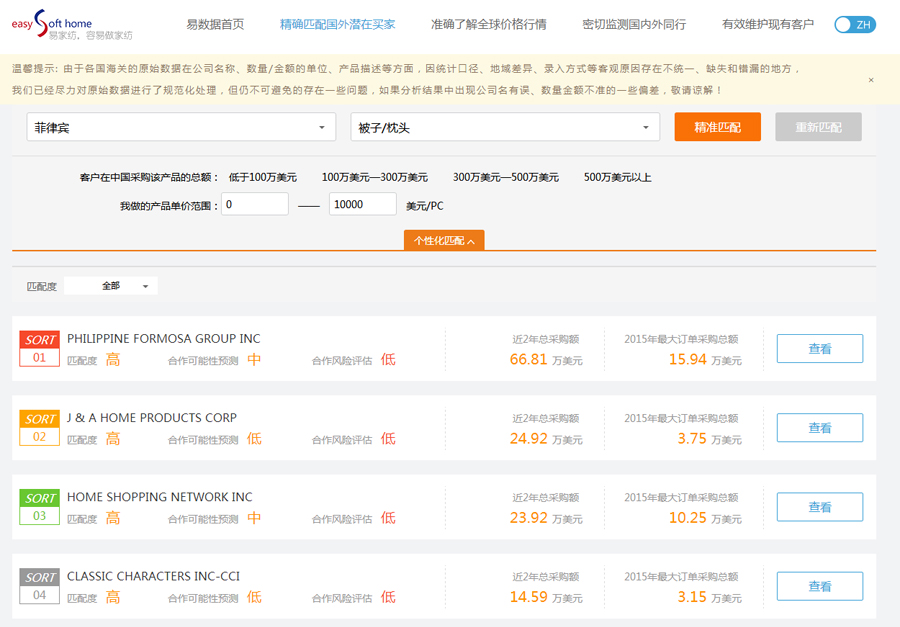The image size is (900, 627).
Task: Open the 易数据首页 menu item
Action: pyautogui.click(x=215, y=24)
